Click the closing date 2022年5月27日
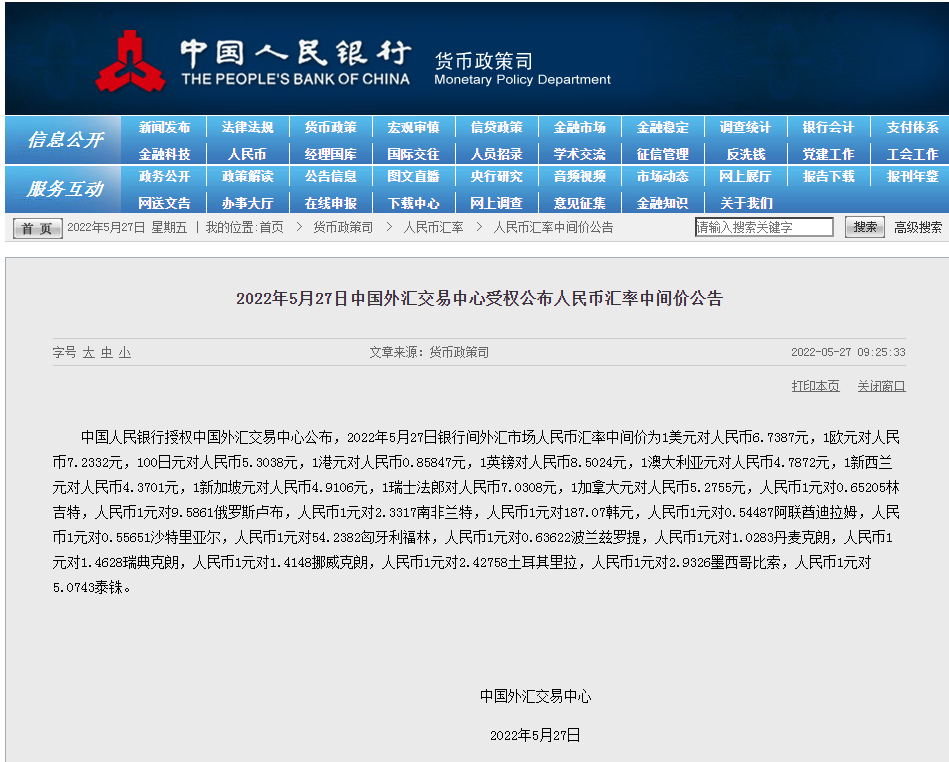The image size is (949, 762). [535, 735]
